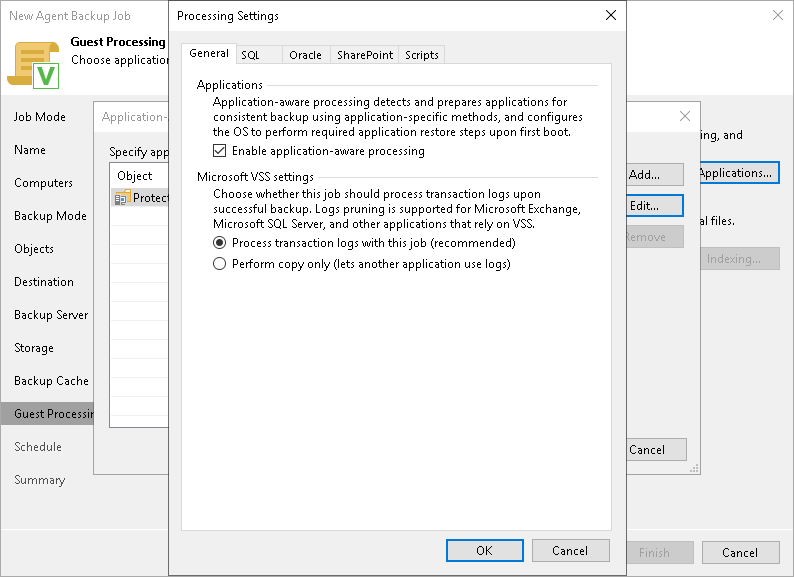Viewport: 794px width, 577px height.
Task: Go to the Objects wizard step
Action: tap(34, 249)
